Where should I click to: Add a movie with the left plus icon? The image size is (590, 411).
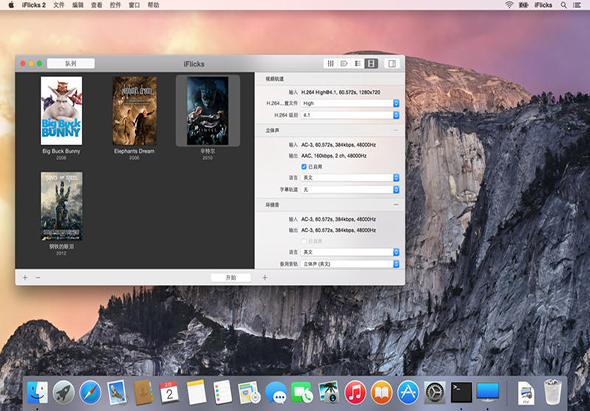[25, 278]
